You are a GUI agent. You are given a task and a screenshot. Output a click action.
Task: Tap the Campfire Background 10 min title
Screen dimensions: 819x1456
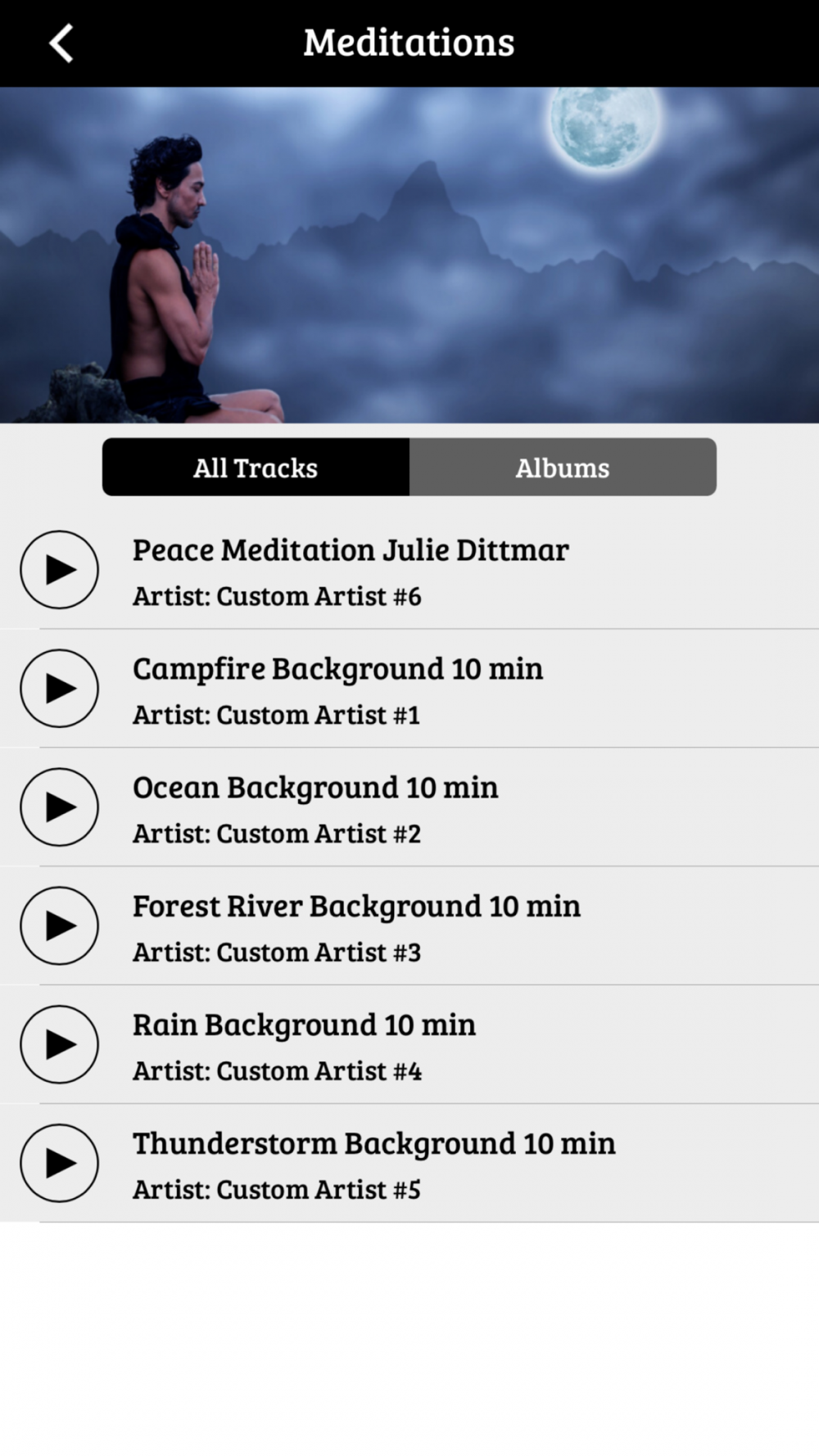pos(337,669)
